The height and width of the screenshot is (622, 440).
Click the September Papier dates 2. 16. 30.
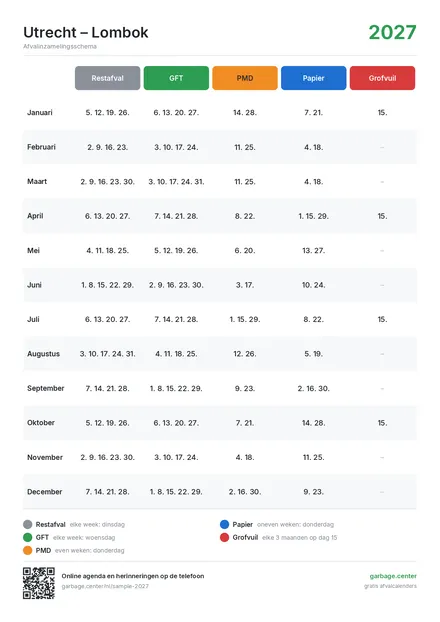[313, 388]
